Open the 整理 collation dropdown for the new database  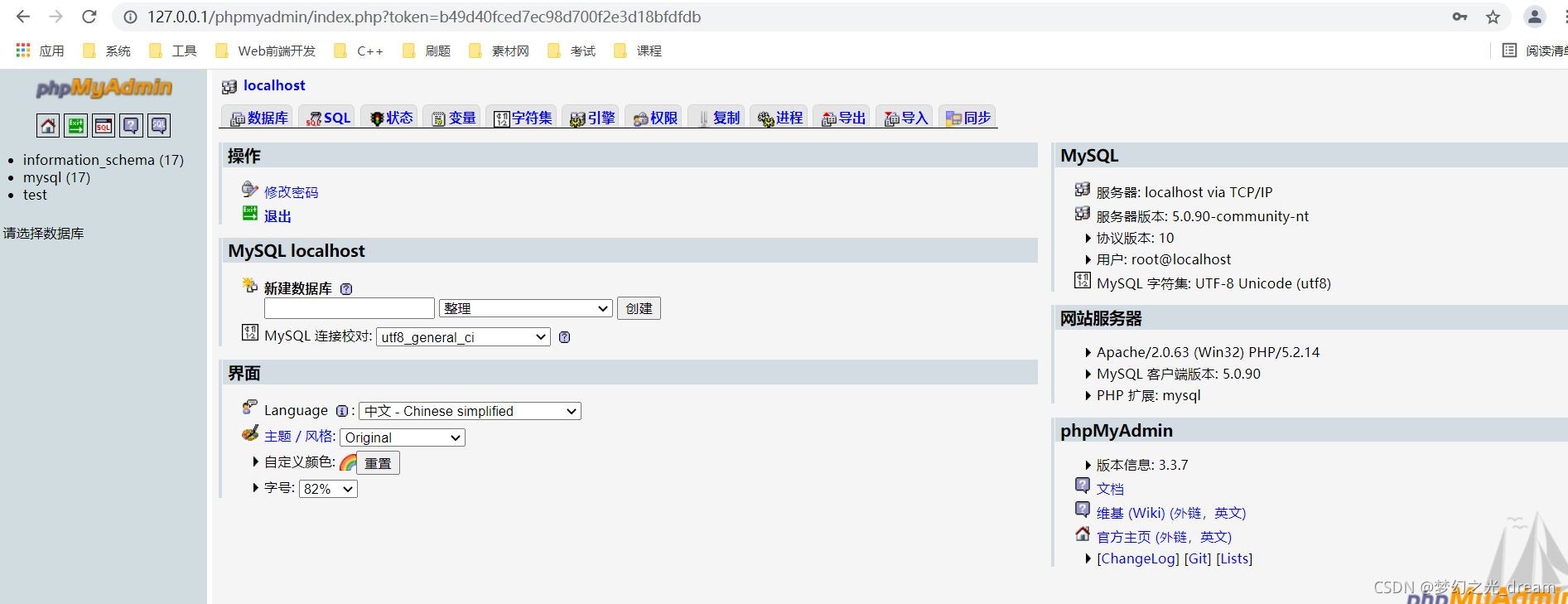pos(526,308)
